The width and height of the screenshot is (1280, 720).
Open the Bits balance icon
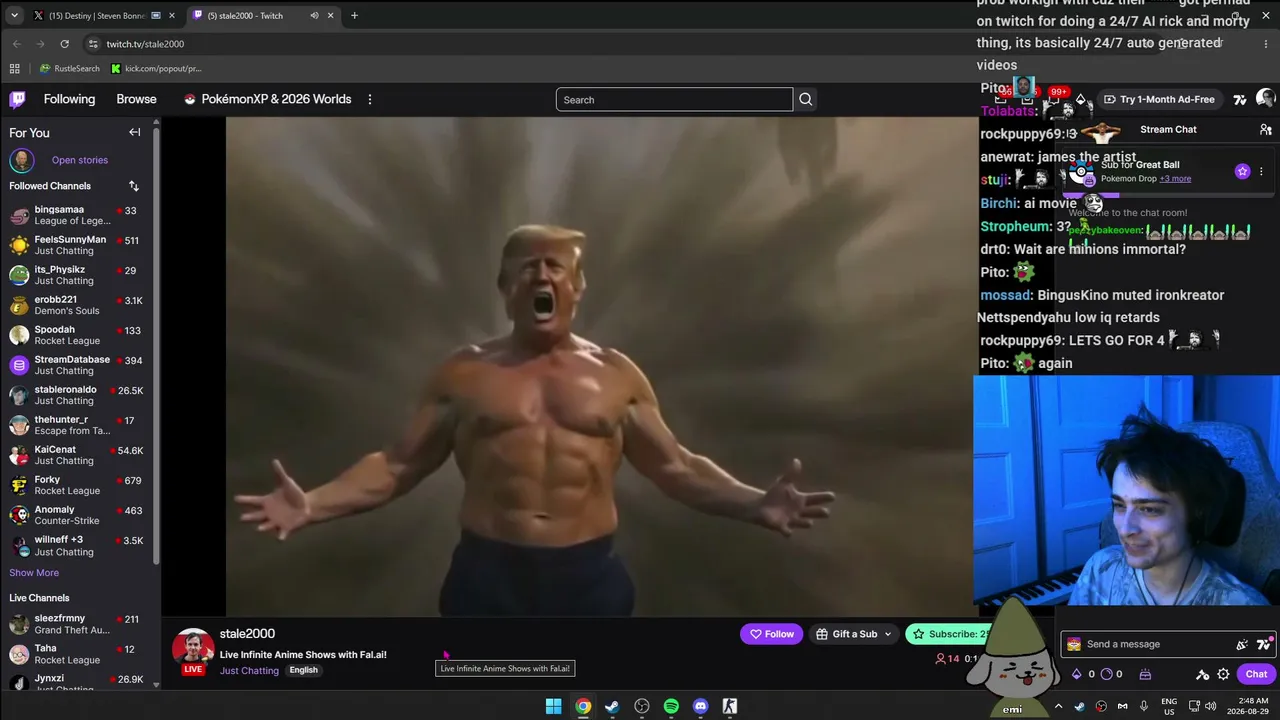click(x=1076, y=674)
